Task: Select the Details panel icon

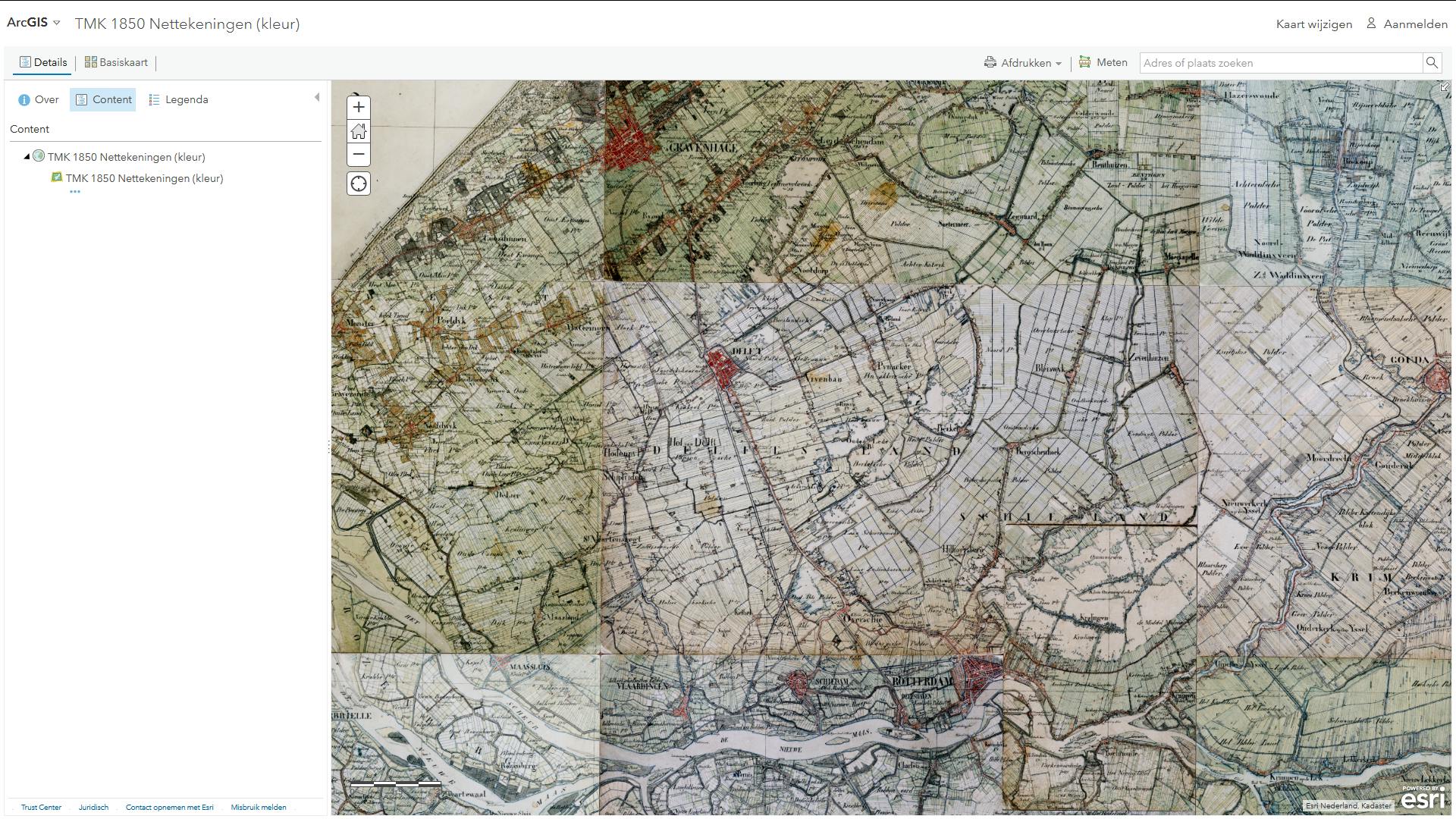Action: [27, 61]
